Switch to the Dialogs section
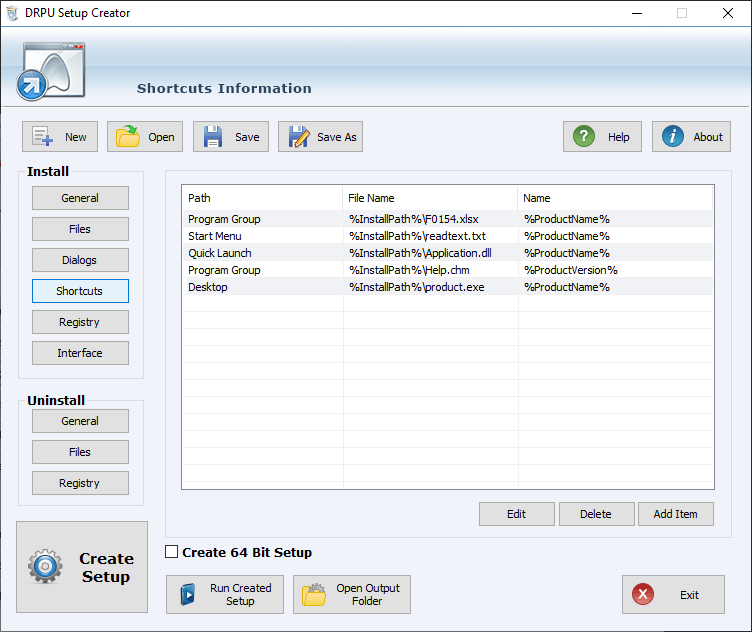 coord(80,260)
